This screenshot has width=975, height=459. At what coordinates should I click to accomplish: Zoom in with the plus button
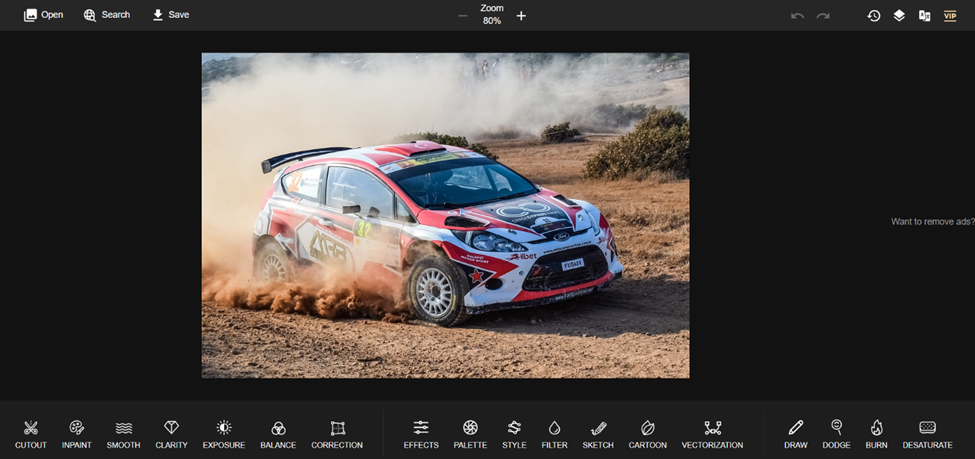(x=521, y=16)
